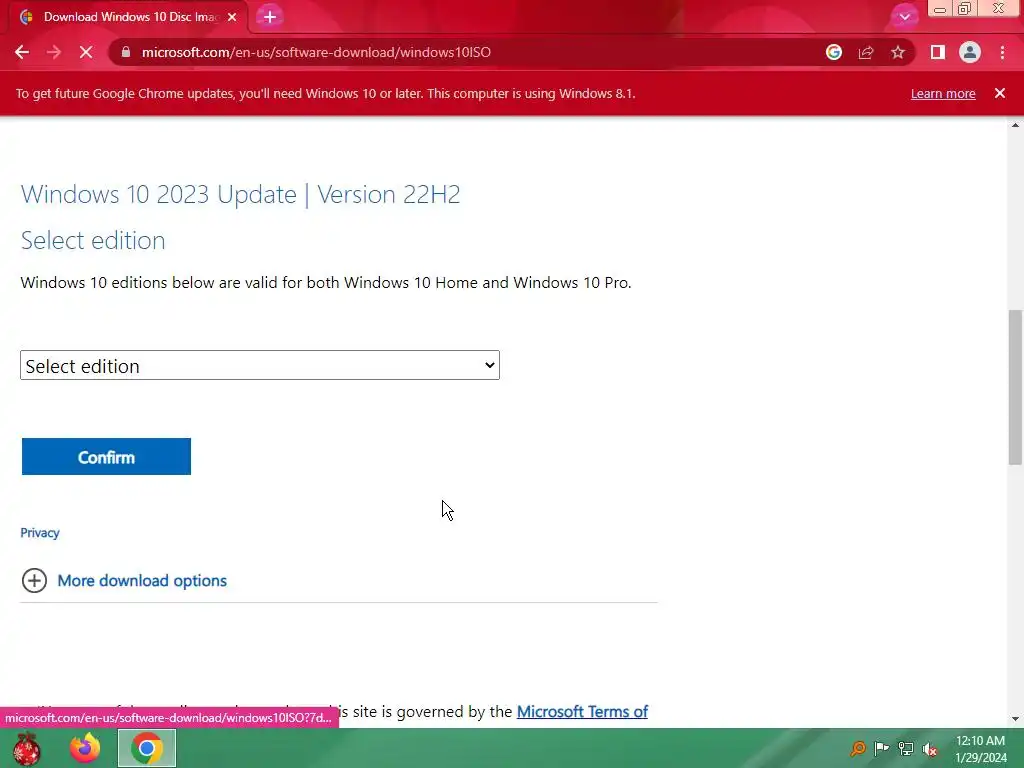Share this page icon
Screen dimensions: 1024x768
point(866,52)
